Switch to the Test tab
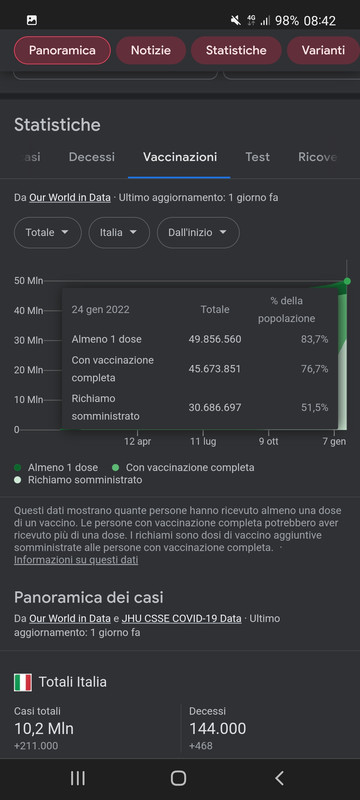This screenshot has height=800, width=360. 258,157
